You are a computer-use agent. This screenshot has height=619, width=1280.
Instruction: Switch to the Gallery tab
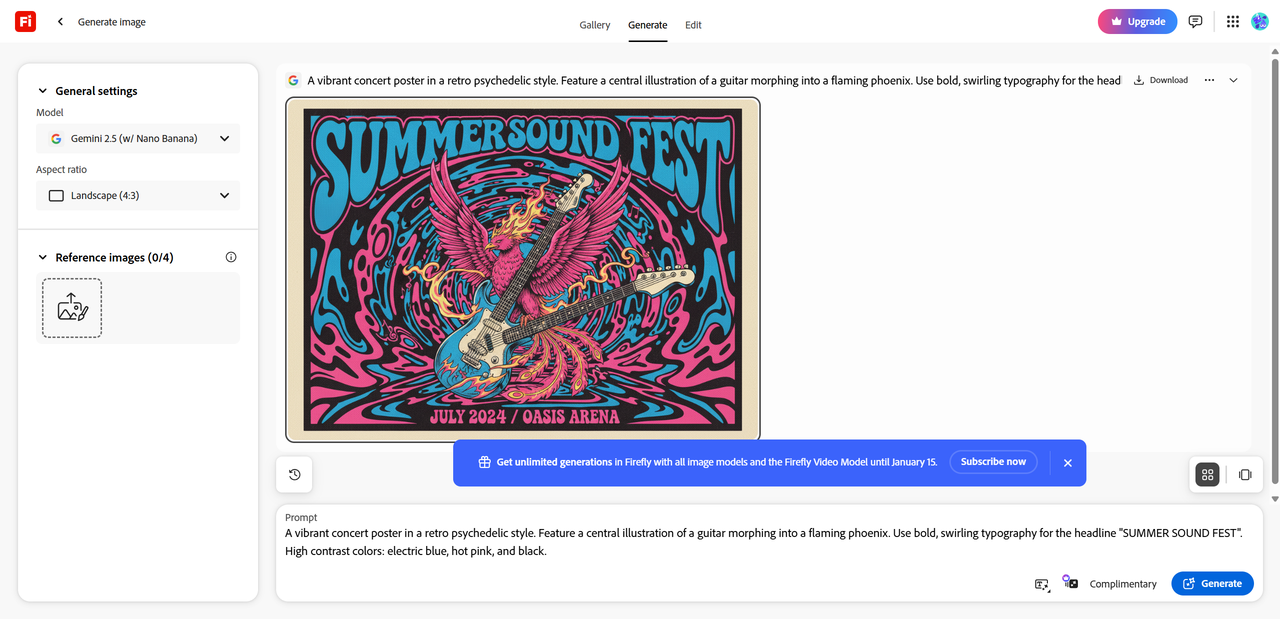coord(595,25)
